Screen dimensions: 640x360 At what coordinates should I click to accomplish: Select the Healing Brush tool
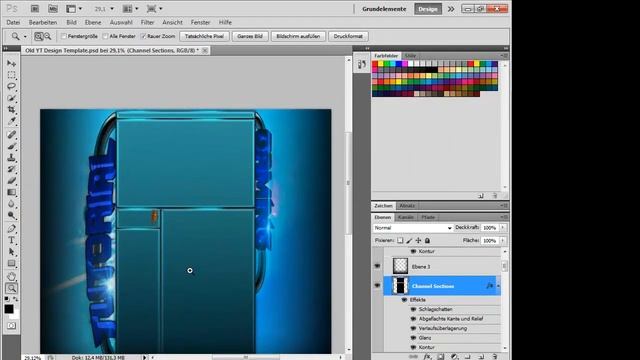[x=11, y=135]
